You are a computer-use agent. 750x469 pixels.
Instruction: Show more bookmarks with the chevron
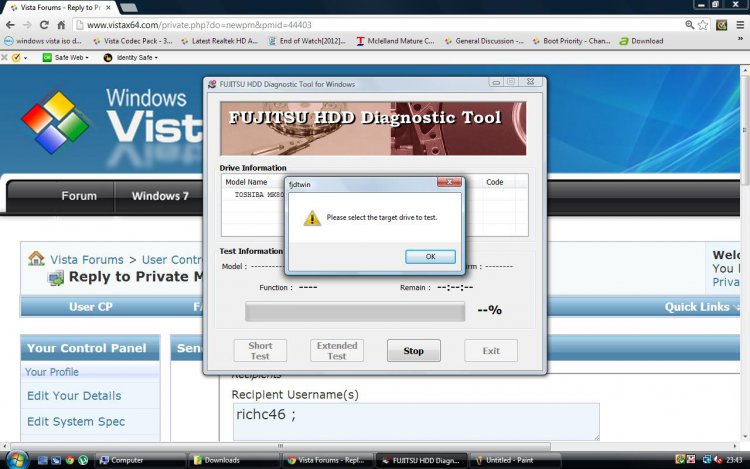[740, 39]
